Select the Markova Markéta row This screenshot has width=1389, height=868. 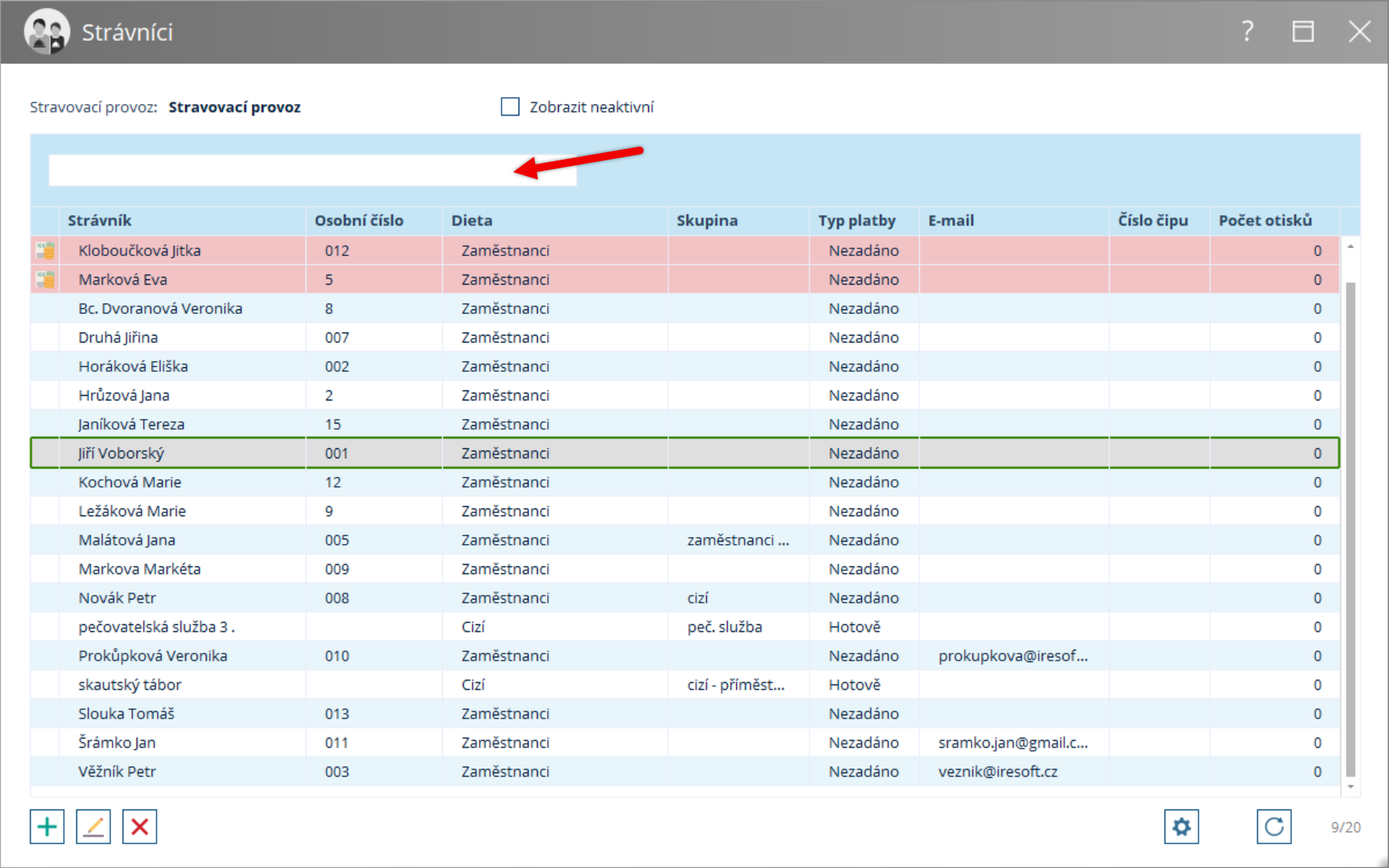[685, 569]
